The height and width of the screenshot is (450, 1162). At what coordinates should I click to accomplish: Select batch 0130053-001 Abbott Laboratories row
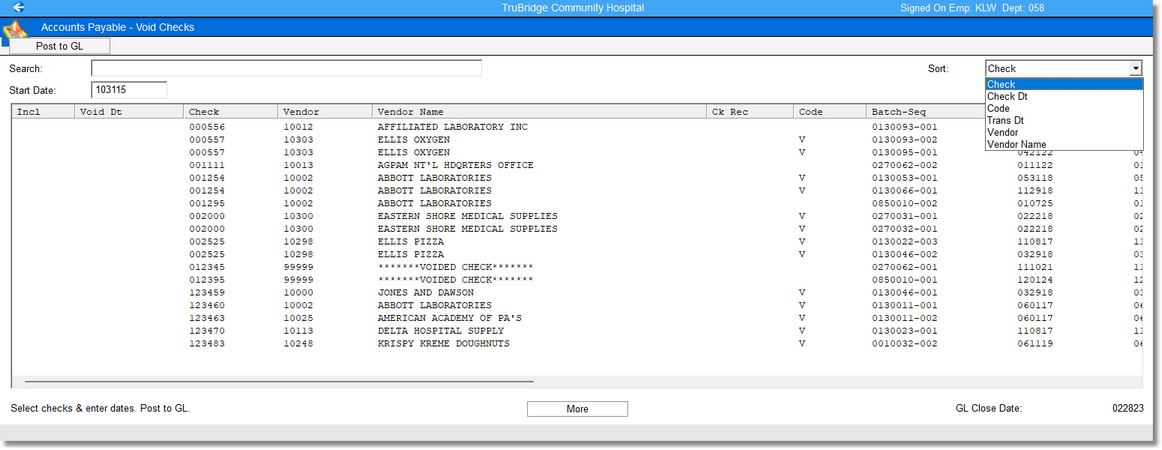coord(578,178)
